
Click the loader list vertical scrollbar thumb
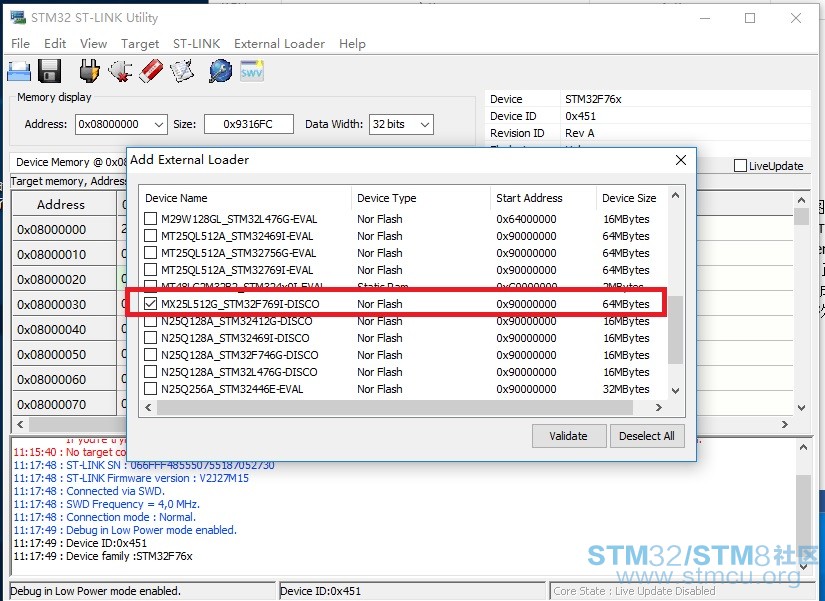[676, 329]
